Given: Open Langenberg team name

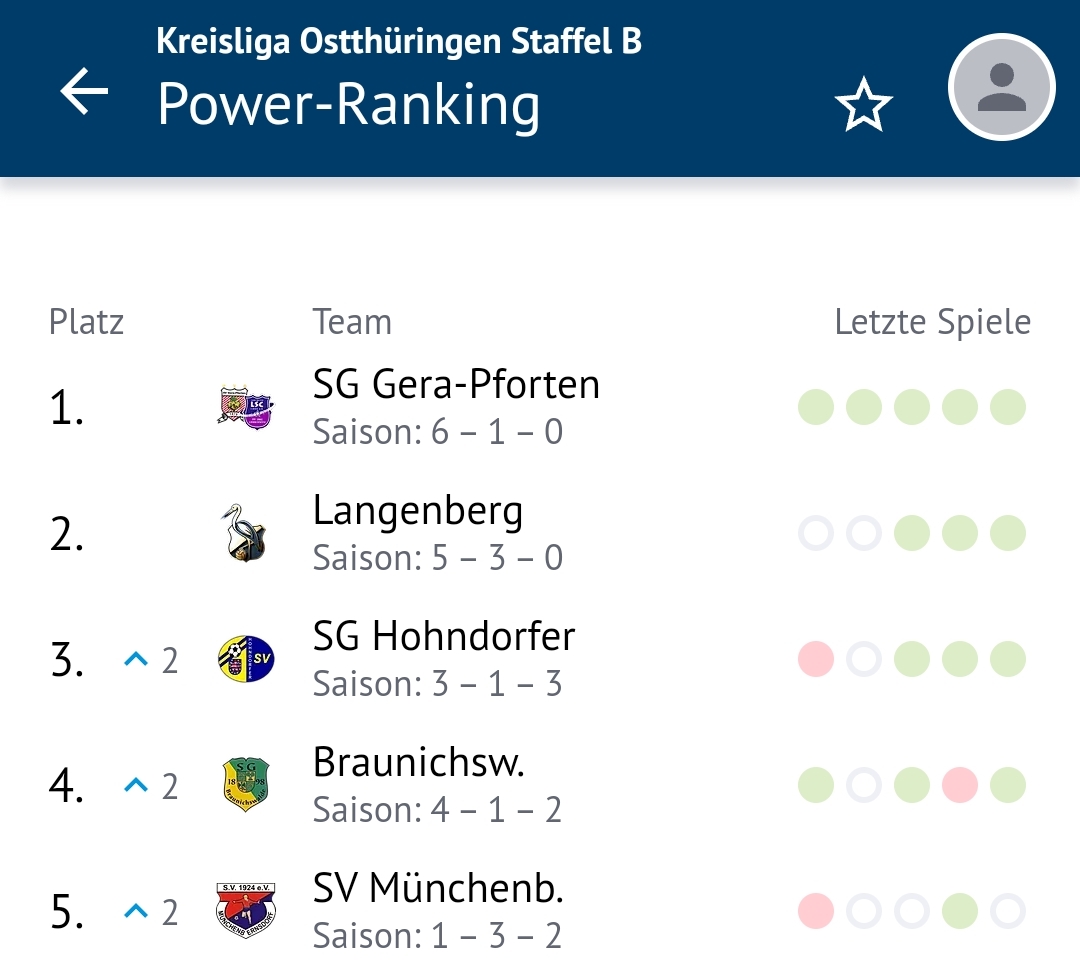Looking at the screenshot, I should coord(417,511).
